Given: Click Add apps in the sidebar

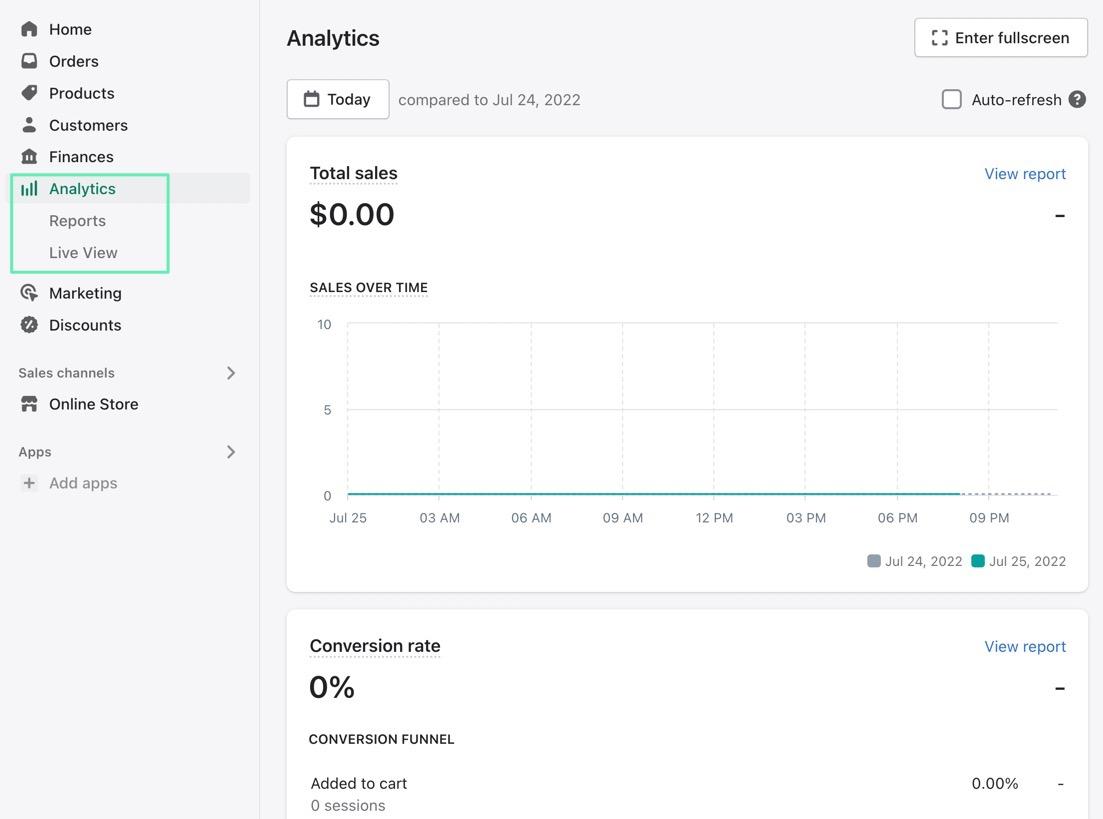Looking at the screenshot, I should [x=83, y=483].
